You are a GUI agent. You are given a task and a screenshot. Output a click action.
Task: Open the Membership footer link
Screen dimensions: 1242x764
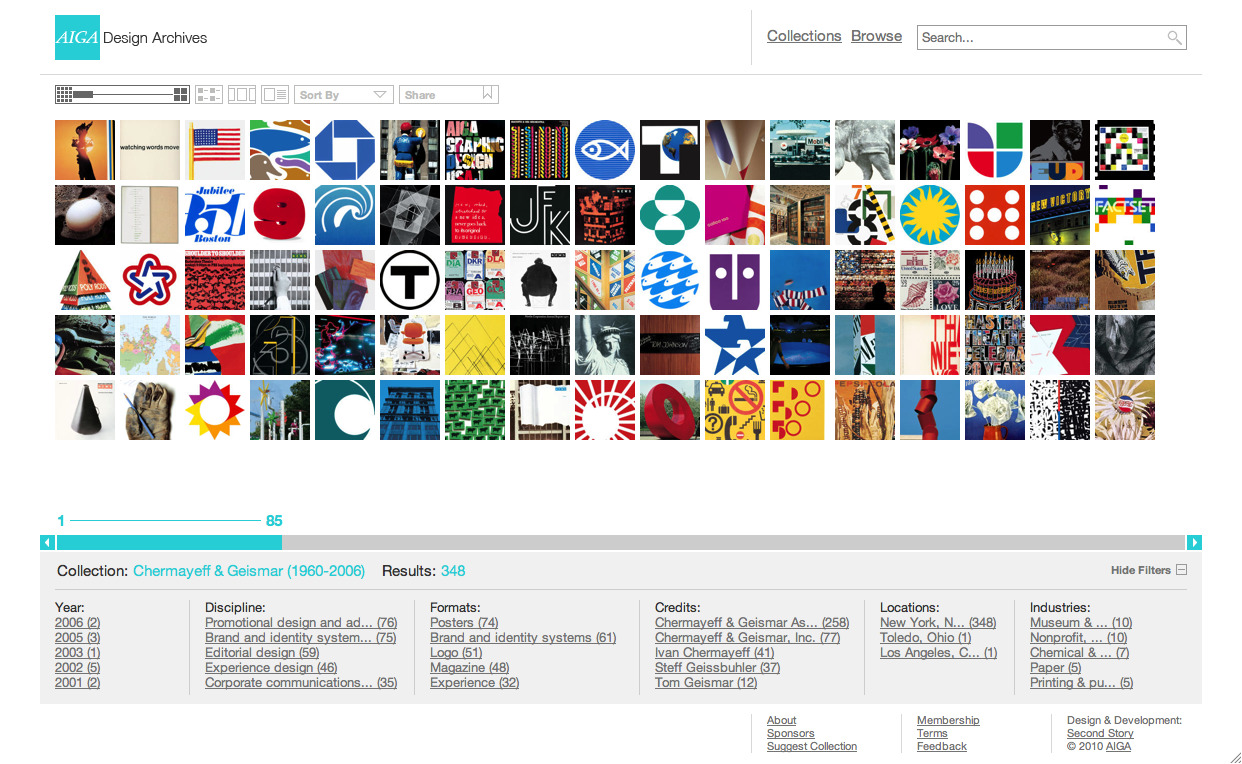pyautogui.click(x=948, y=720)
